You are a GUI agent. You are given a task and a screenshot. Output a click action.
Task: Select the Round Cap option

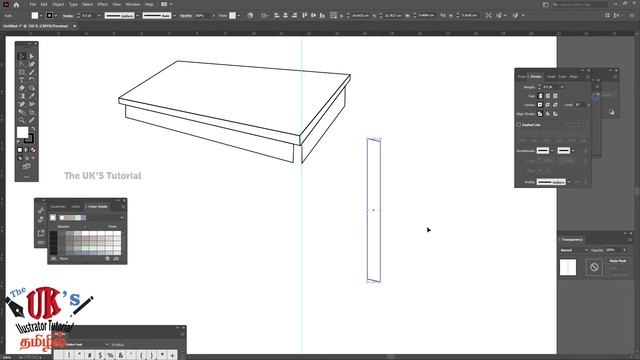(548, 96)
